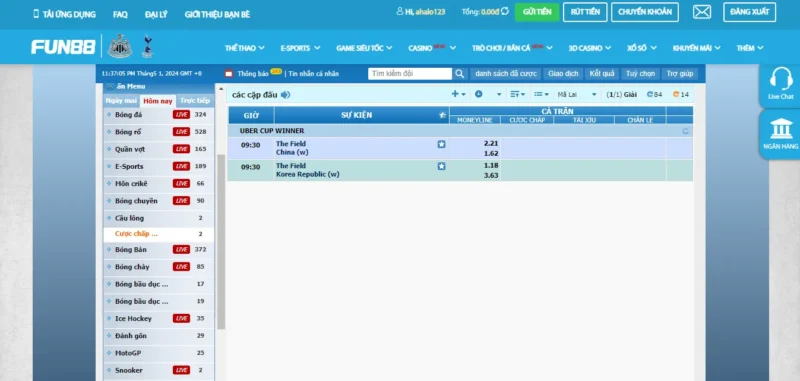800x381 pixels.
Task: Open the Mã Lai odds type dropdown
Action: (x=577, y=94)
